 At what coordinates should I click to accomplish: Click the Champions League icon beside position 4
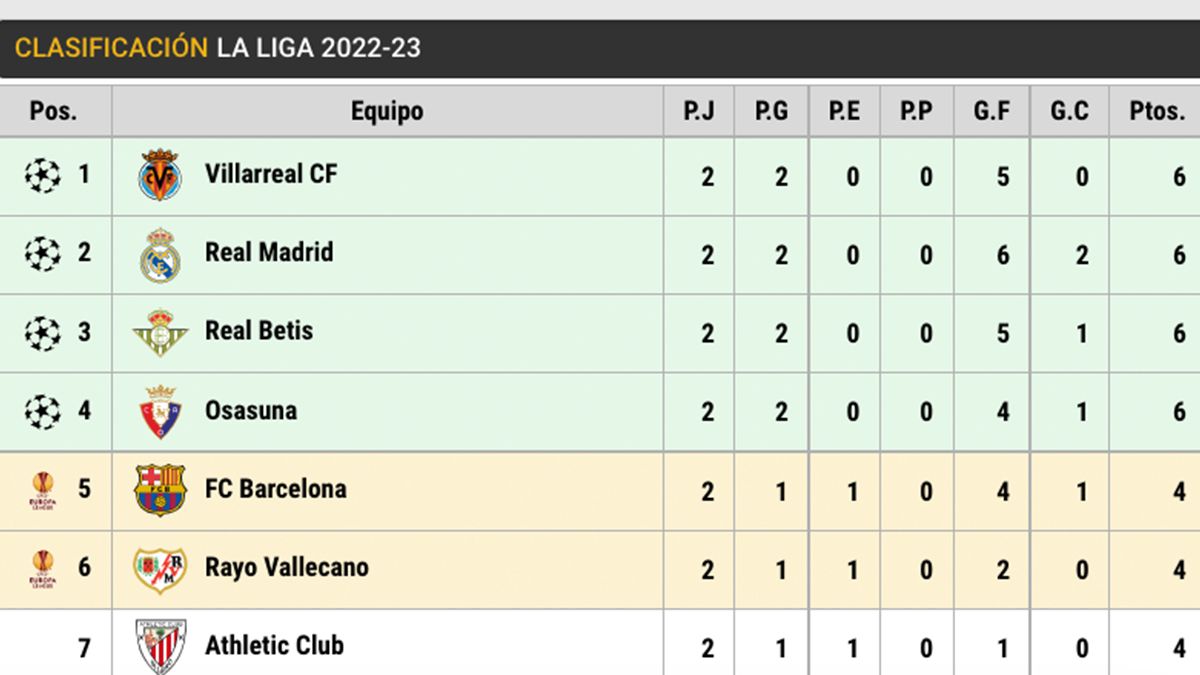[42, 411]
